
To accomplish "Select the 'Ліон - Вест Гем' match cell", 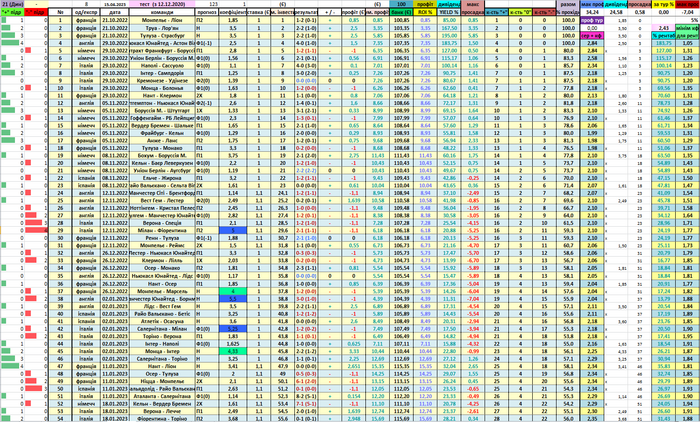I will (162, 306).
